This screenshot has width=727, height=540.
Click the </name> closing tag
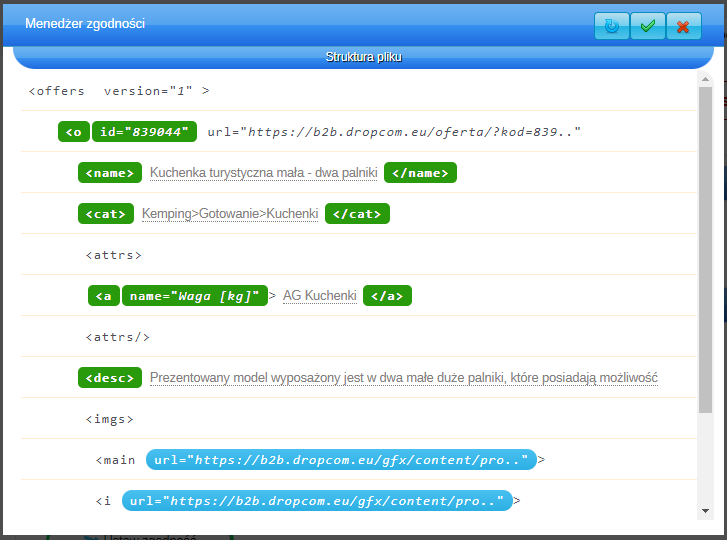(x=420, y=173)
